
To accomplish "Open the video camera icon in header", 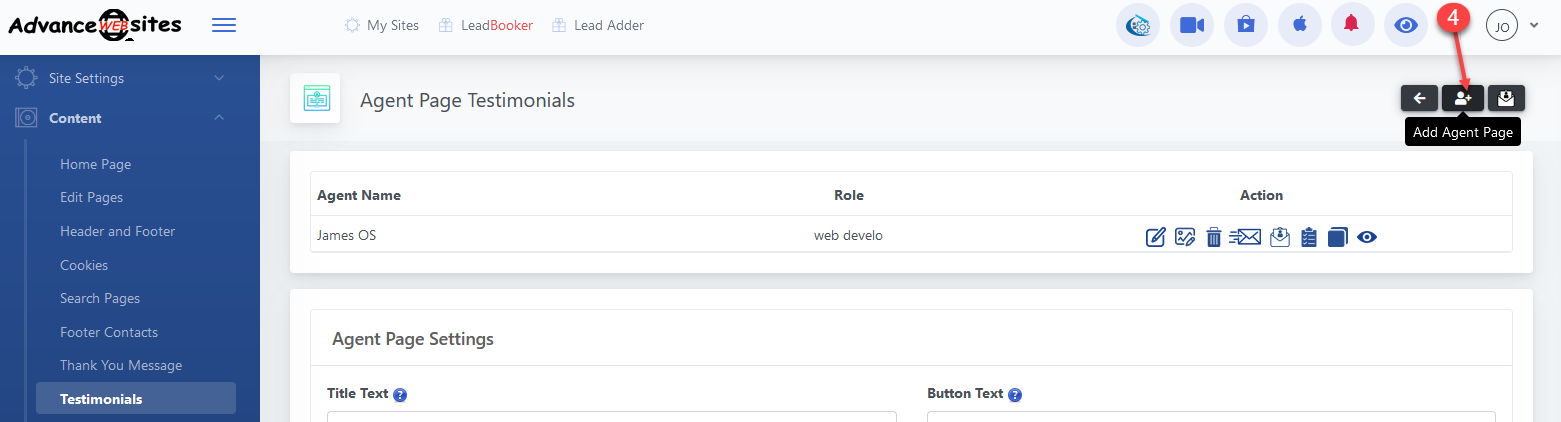I will click(1191, 26).
